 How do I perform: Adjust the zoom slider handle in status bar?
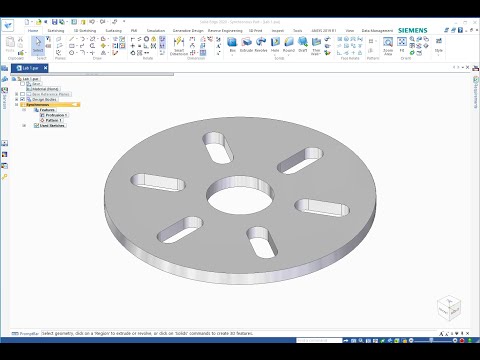(x=431, y=340)
